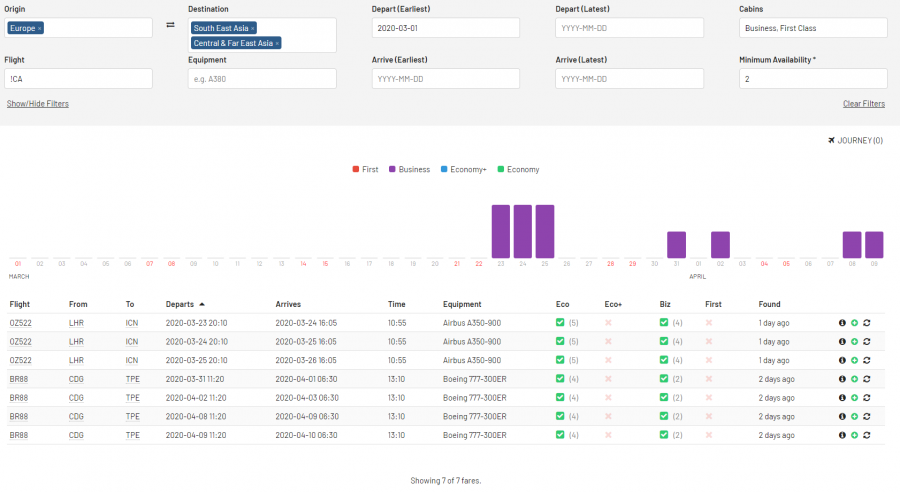Refresh the BR88 2020-04-09 flight row
Image resolution: width=900 pixels, height=492 pixels.
coord(866,435)
